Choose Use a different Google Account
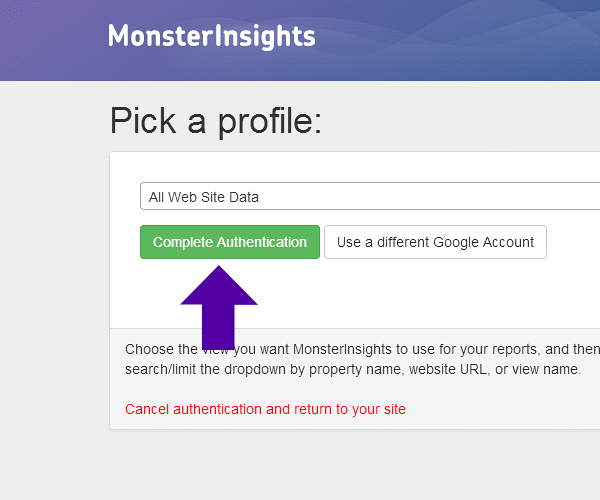Viewport: 600px width, 500px height. coord(435,242)
